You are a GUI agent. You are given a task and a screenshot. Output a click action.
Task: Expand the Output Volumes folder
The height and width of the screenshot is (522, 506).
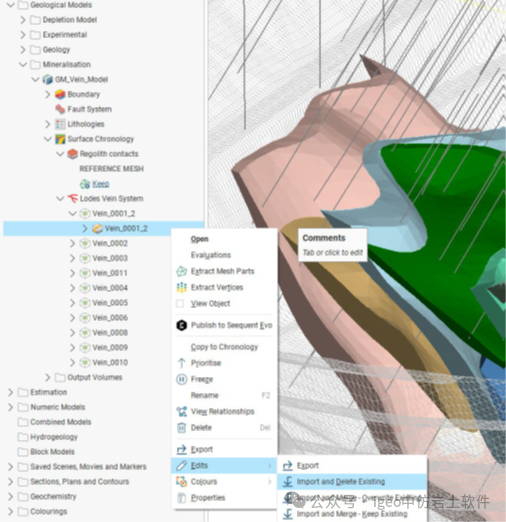[x=48, y=377]
